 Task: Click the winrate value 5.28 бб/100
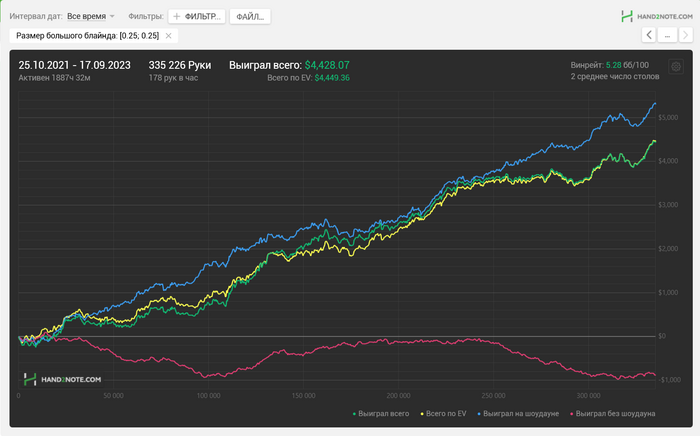pyautogui.click(x=627, y=65)
